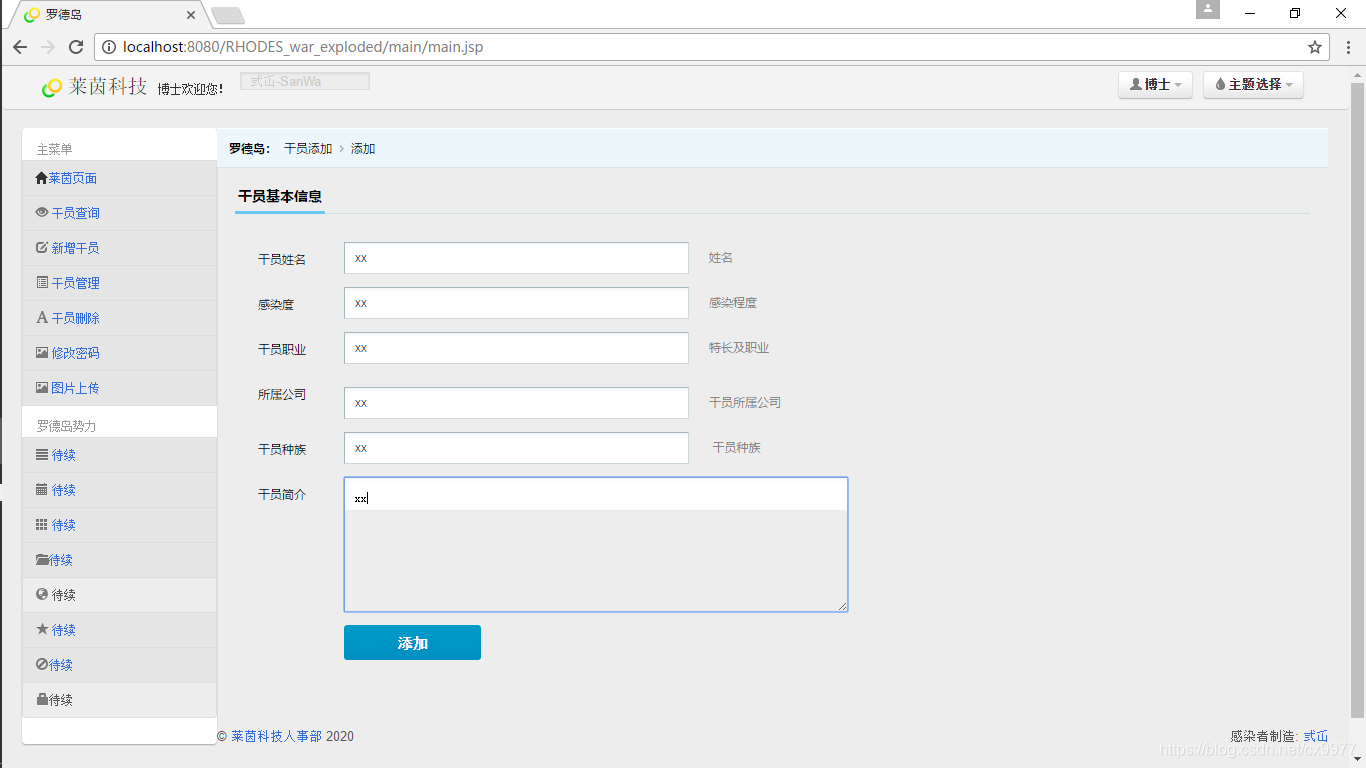Screen dimensions: 1366x768
Task: Click the browser forward arrow
Action: 48,47
